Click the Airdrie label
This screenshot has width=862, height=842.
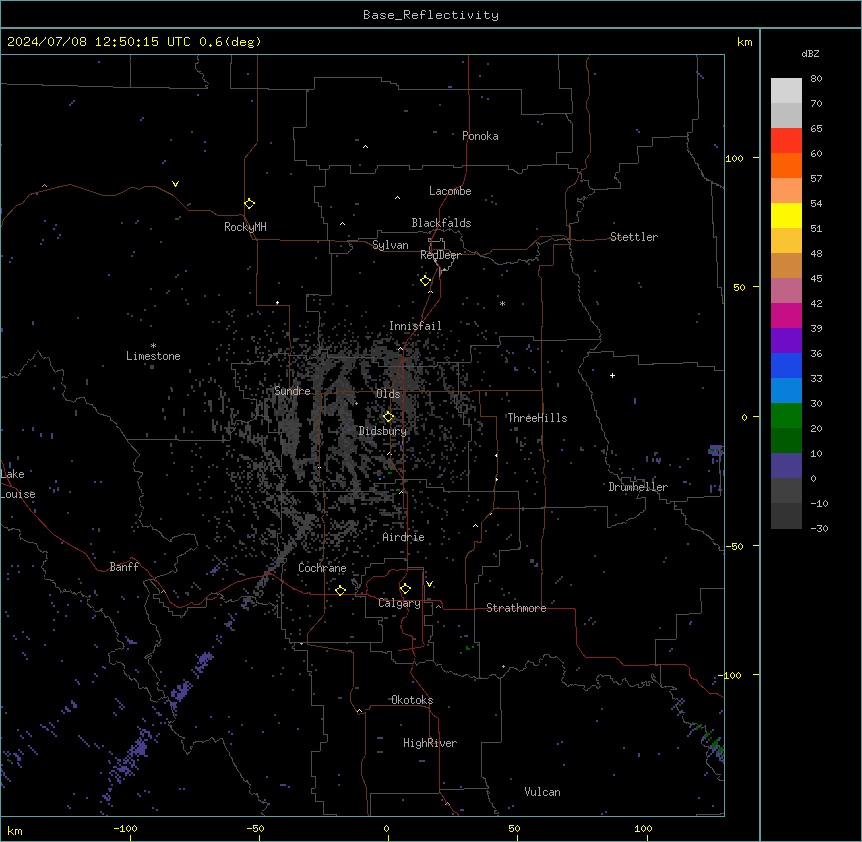click(x=403, y=537)
